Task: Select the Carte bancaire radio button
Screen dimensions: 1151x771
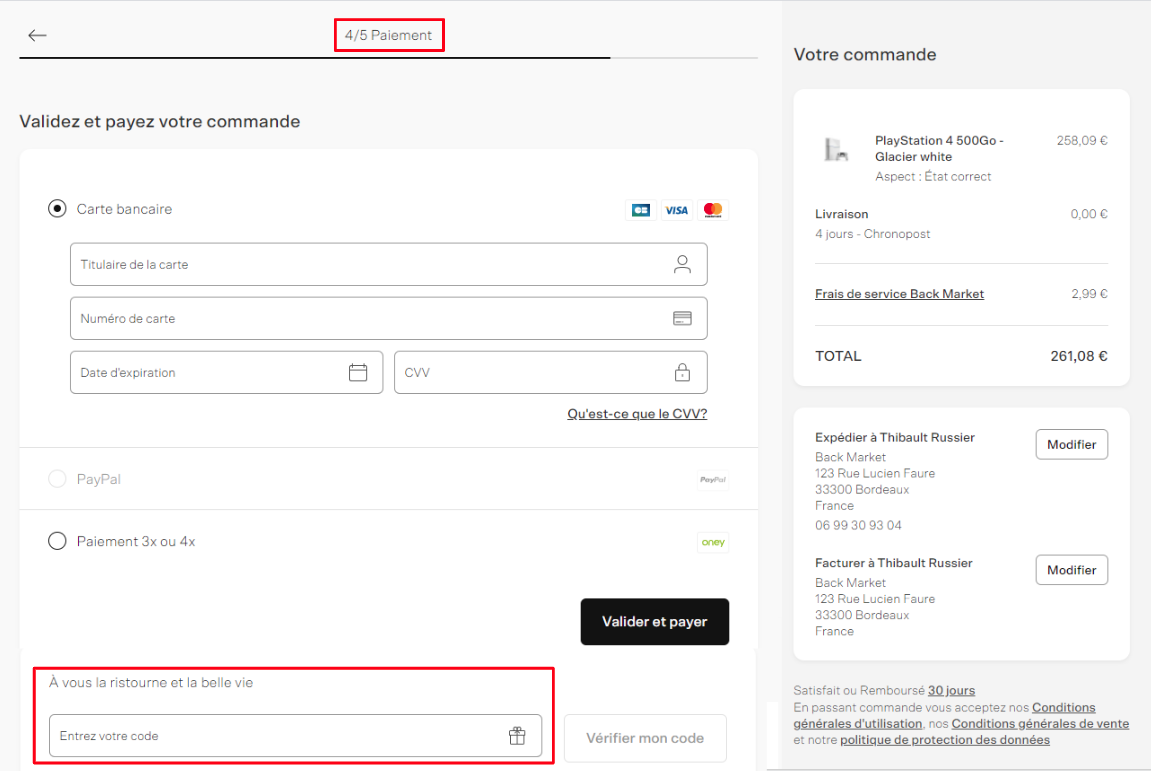Action: coord(57,209)
